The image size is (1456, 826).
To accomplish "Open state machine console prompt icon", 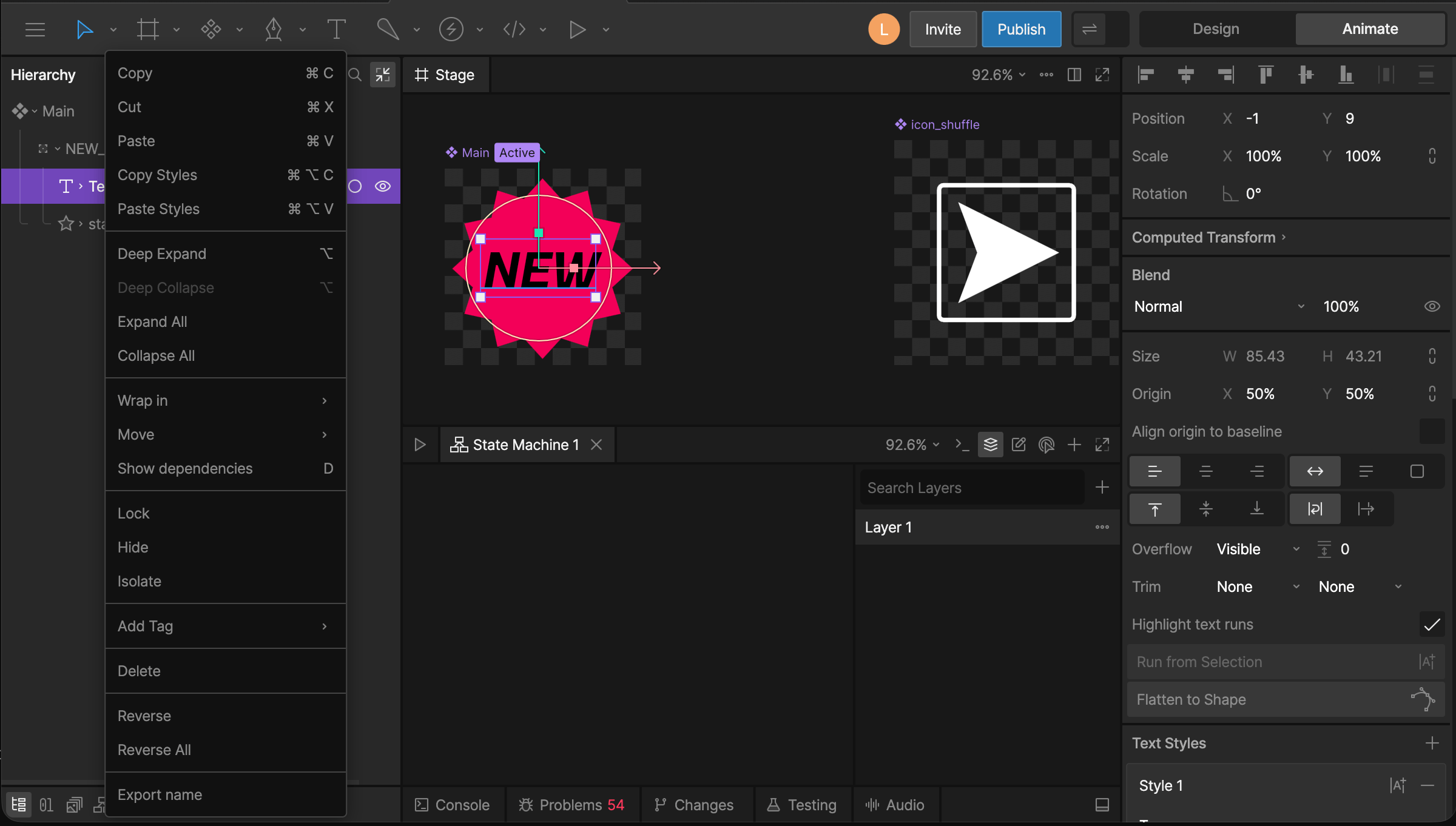I will 962,445.
